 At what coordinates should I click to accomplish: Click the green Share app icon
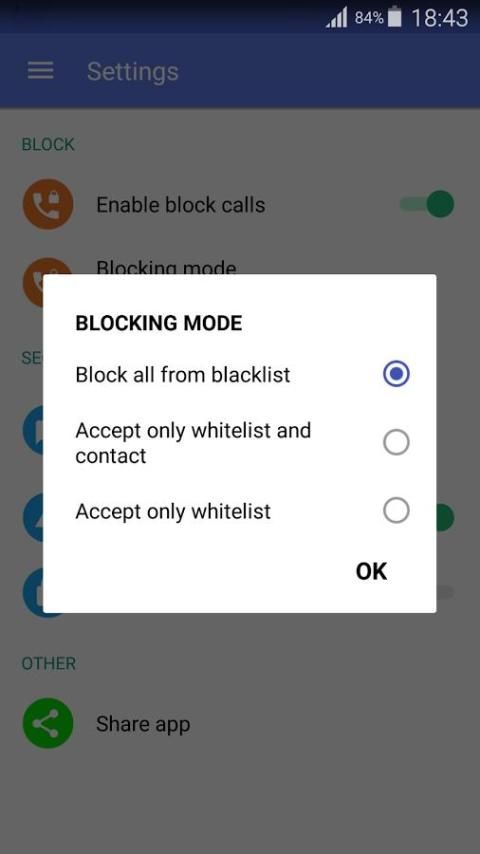coord(48,723)
